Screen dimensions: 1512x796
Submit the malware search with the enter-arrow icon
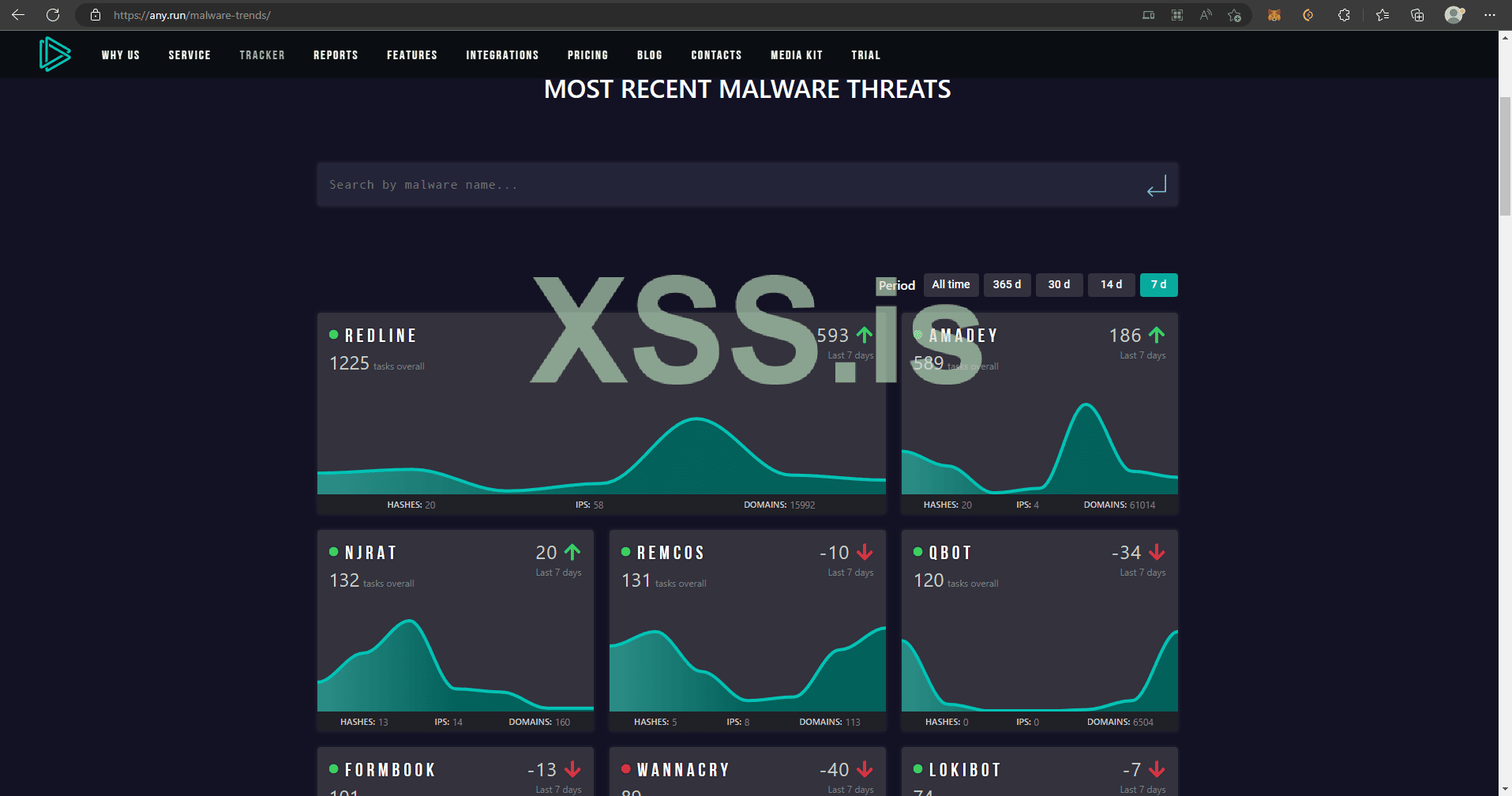pyautogui.click(x=1157, y=186)
